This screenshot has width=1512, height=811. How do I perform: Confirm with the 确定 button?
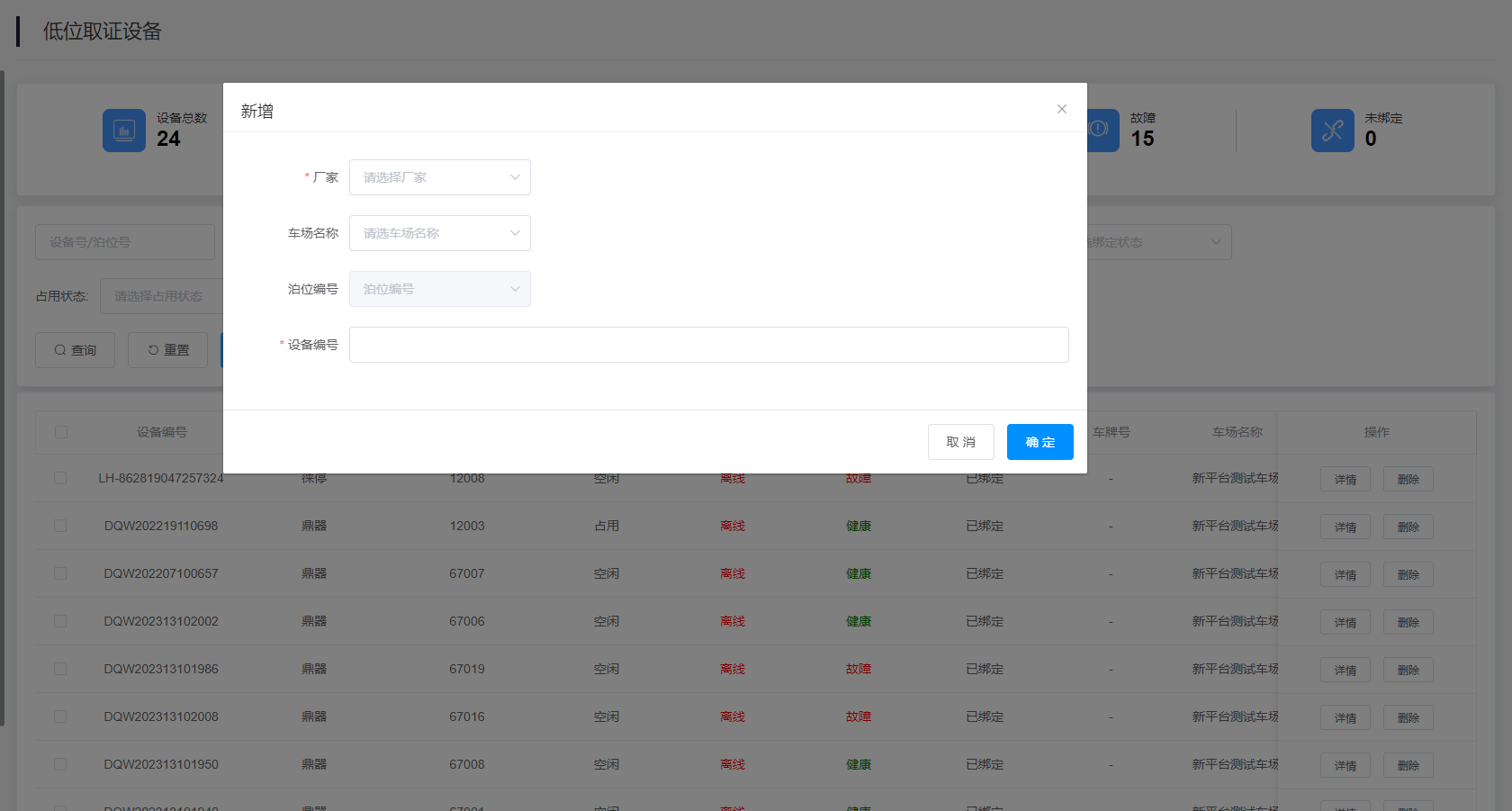(x=1039, y=442)
